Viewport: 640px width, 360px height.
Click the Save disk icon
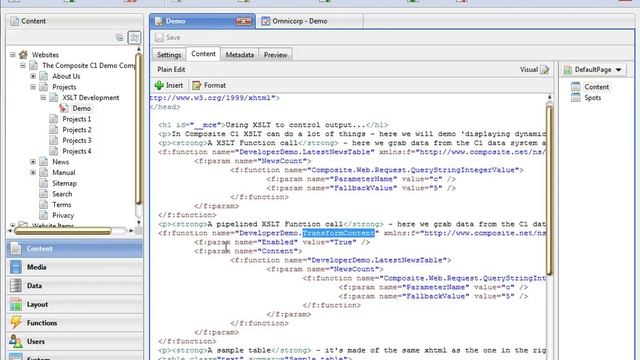tap(160, 38)
